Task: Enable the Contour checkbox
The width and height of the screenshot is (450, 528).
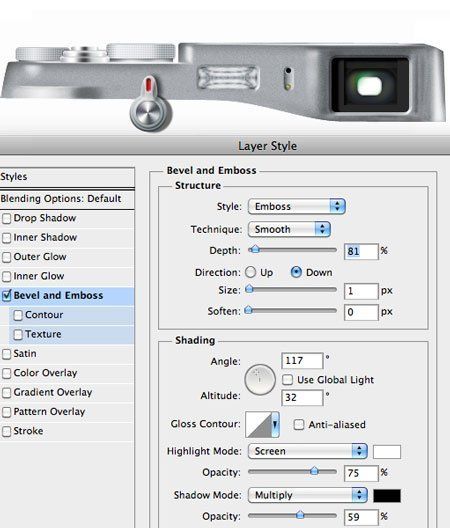Action: (x=18, y=315)
